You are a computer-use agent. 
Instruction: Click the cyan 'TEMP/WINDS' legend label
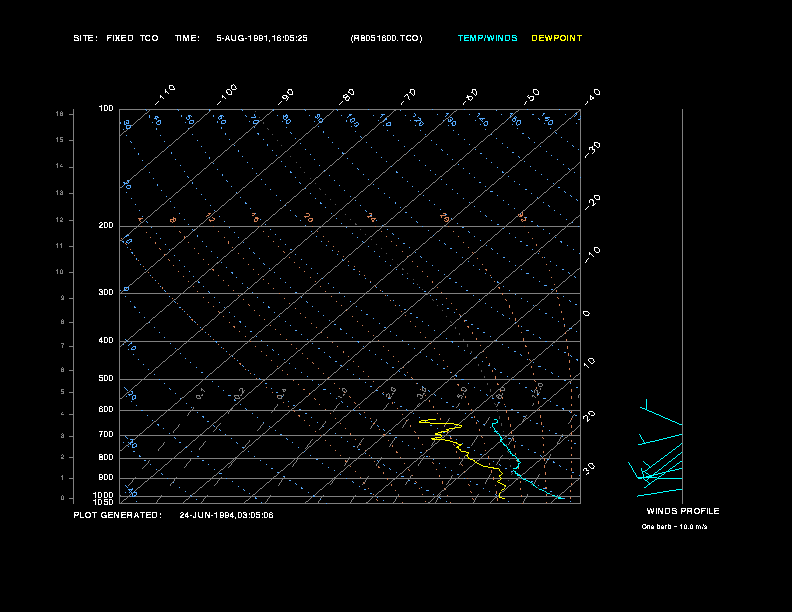[487, 38]
